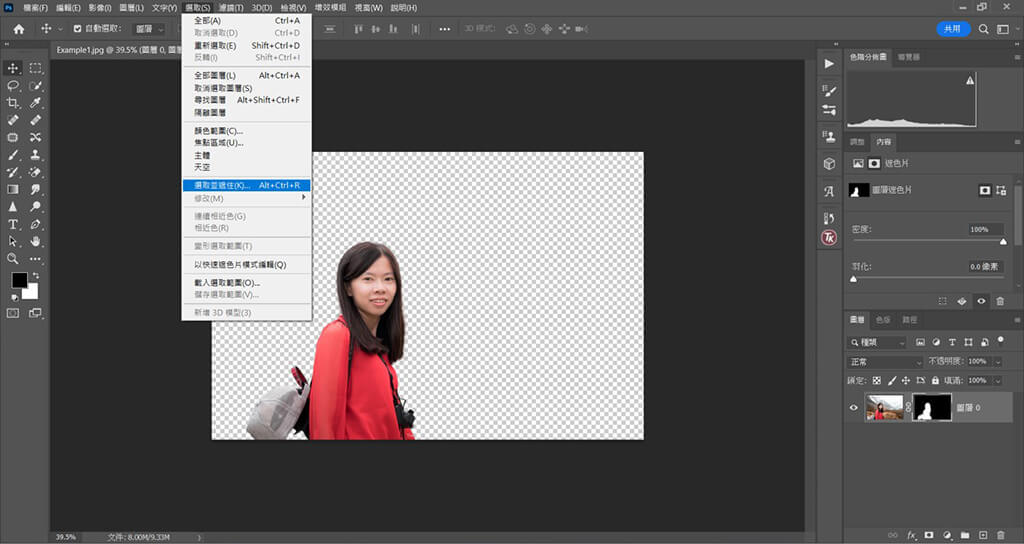Select the Horizontal Type tool
This screenshot has height=544, width=1024.
coord(12,224)
